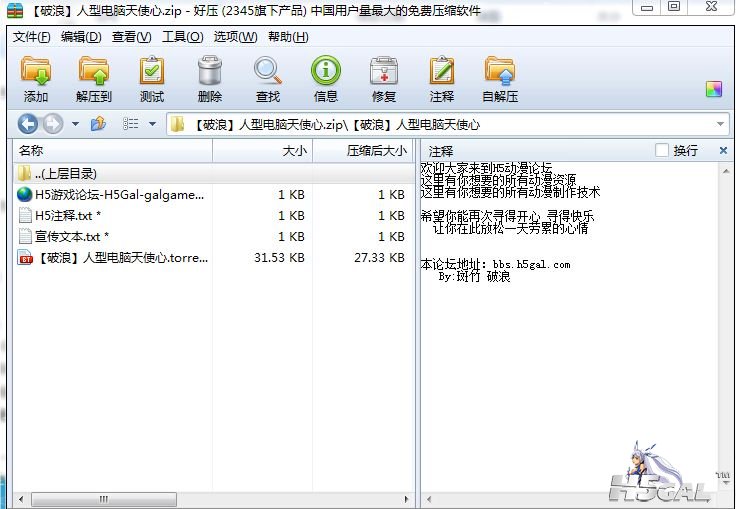Click the 注释 panel header label
The width and height of the screenshot is (736, 509).
click(441, 151)
